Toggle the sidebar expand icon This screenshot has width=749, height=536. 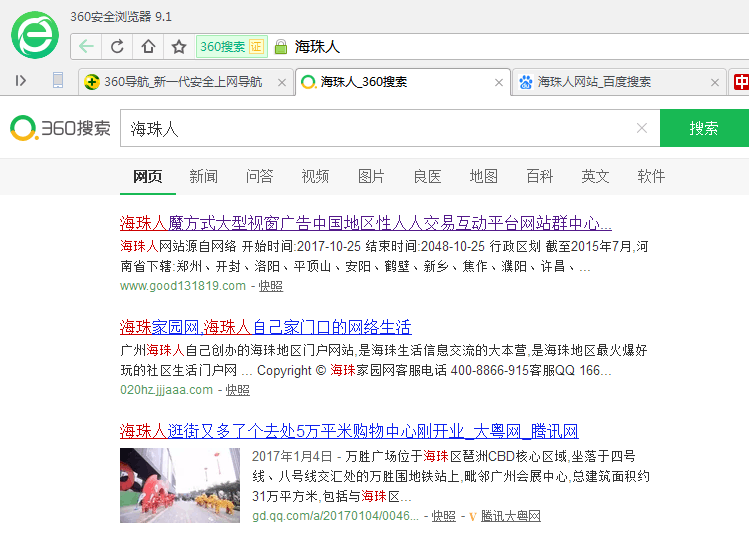[20, 80]
